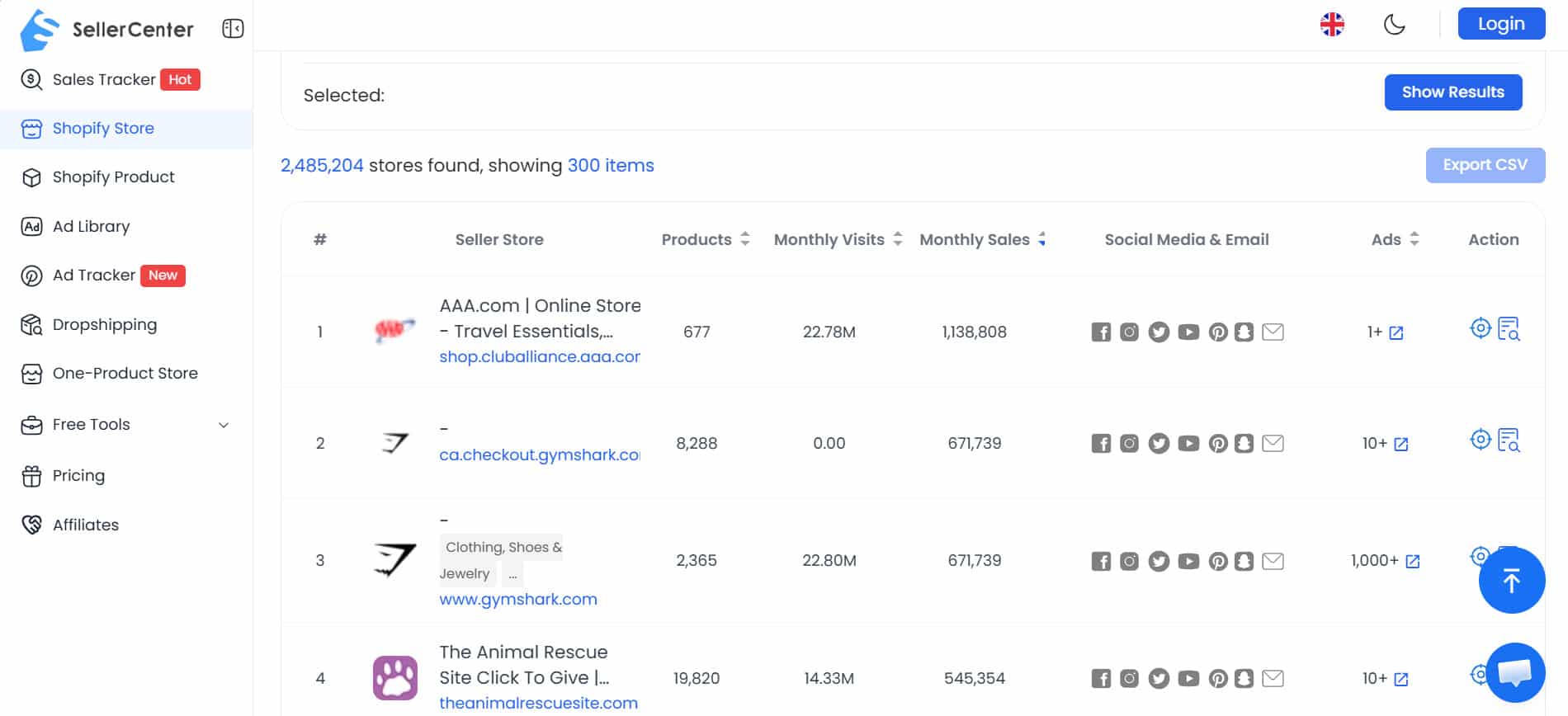This screenshot has height=716, width=1568.
Task: Open Sales Tracker menu item
Action: click(x=126, y=80)
